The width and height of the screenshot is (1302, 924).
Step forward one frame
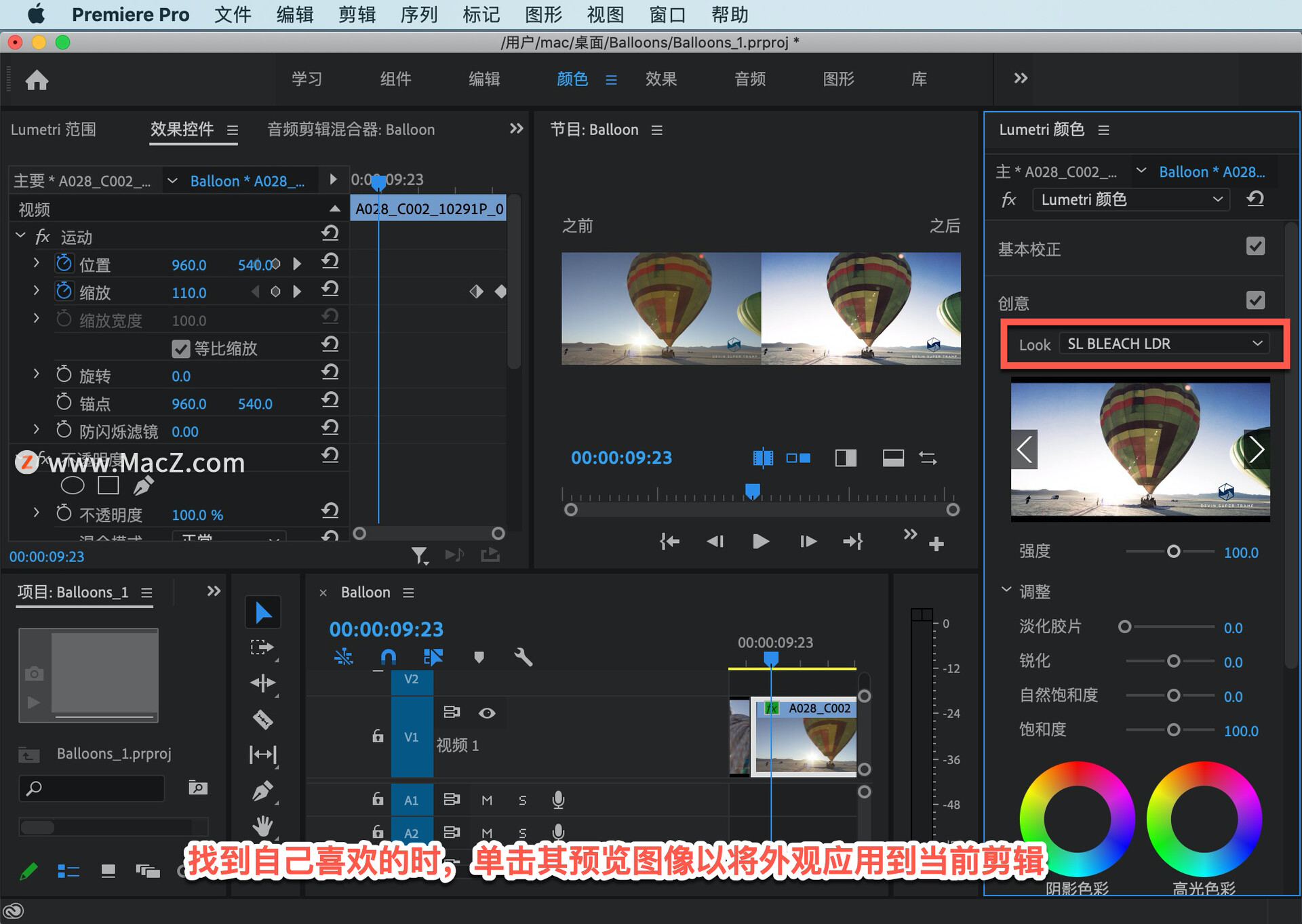[x=808, y=542]
